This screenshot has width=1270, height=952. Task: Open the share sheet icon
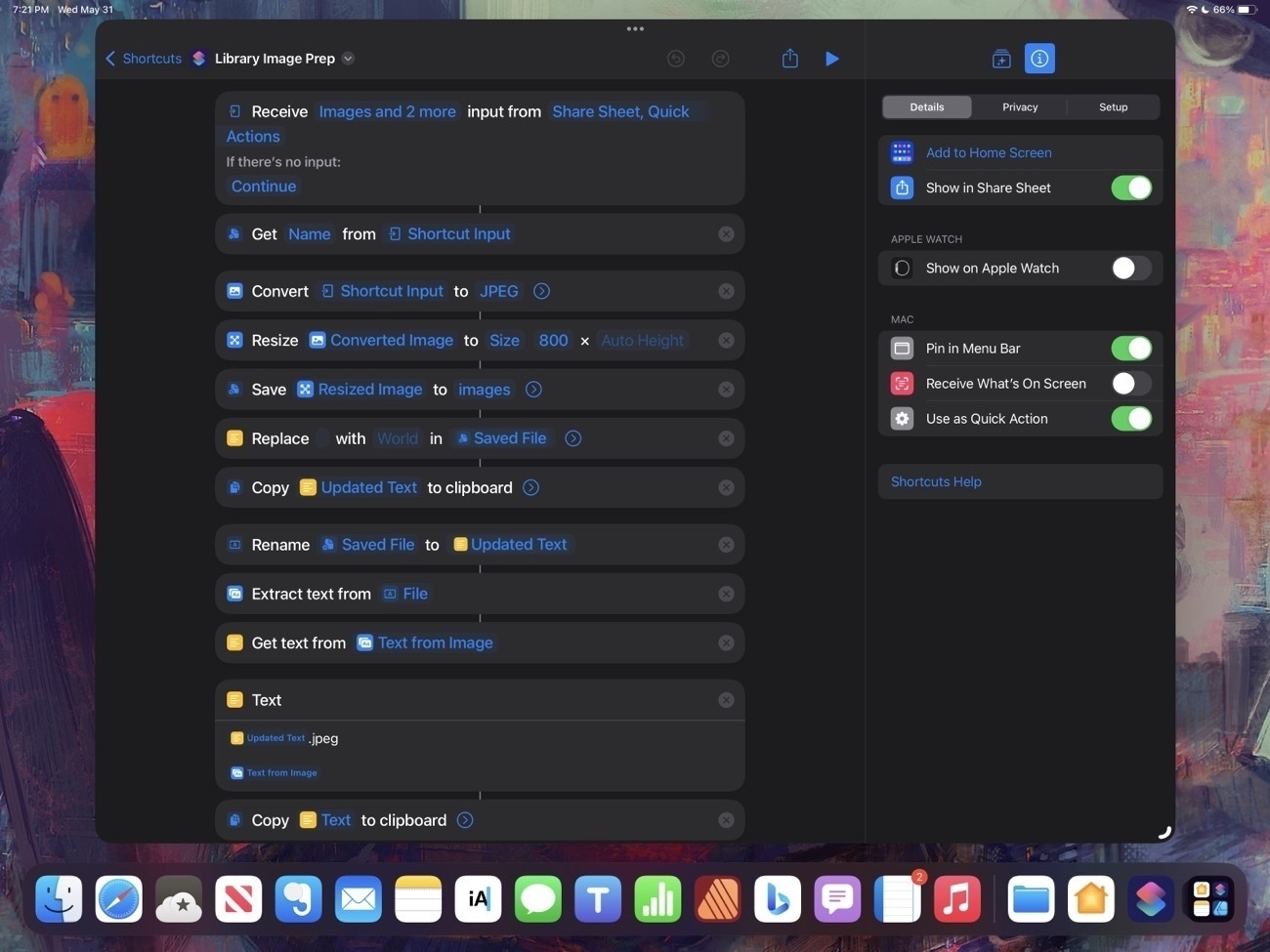pyautogui.click(x=790, y=59)
